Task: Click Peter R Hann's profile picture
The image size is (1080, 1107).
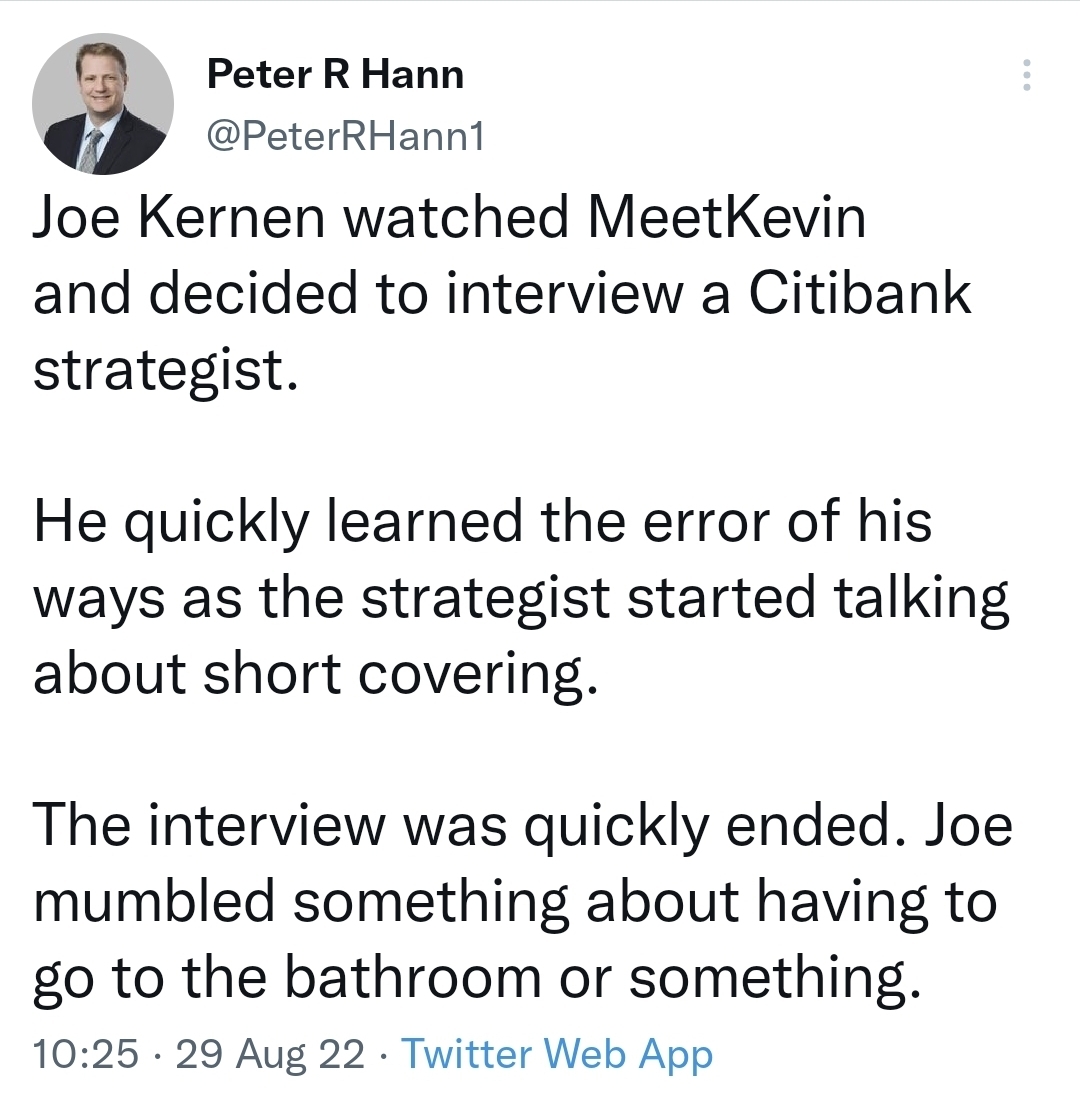Action: tap(103, 104)
